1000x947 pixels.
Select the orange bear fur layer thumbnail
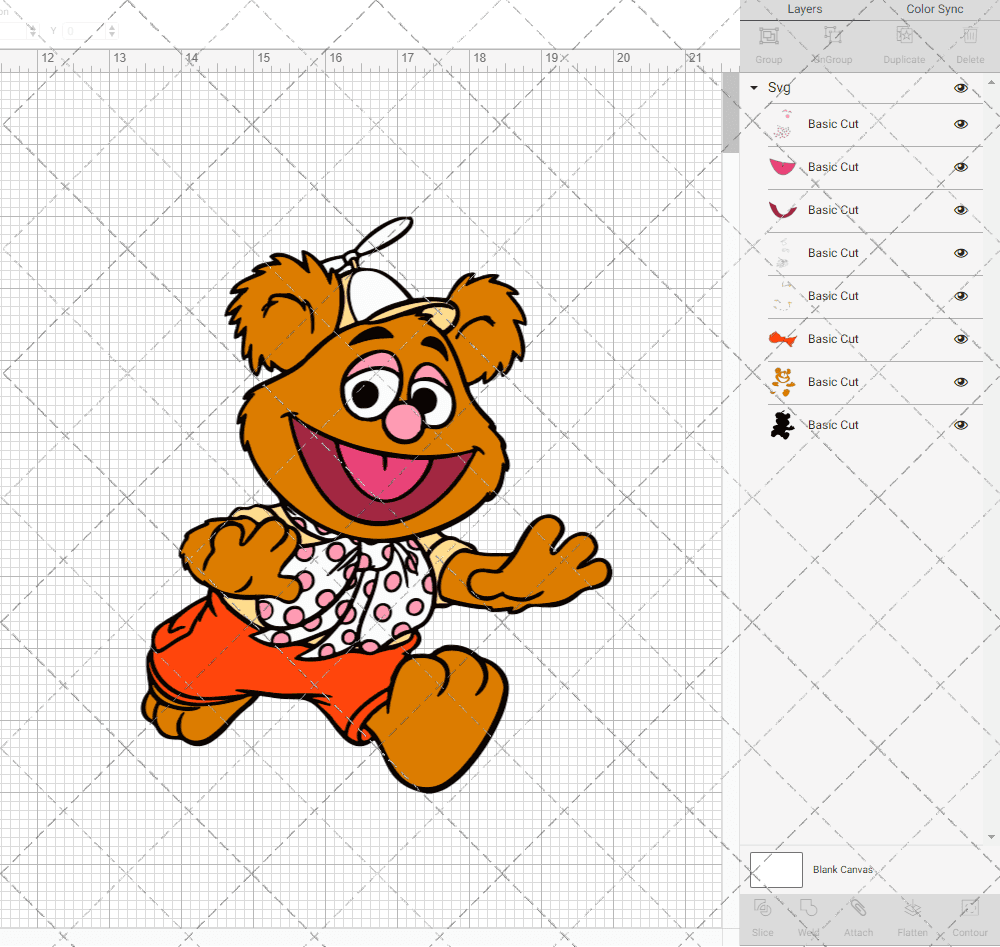point(783,382)
